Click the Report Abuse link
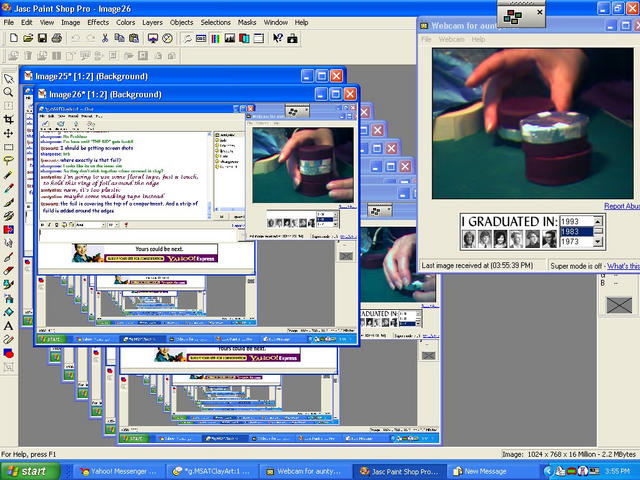Screen dimensions: 640x480 click(622, 206)
